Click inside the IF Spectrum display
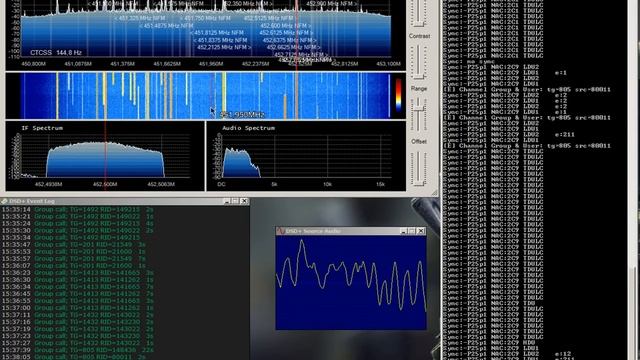The height and width of the screenshot is (360, 640). [x=105, y=157]
